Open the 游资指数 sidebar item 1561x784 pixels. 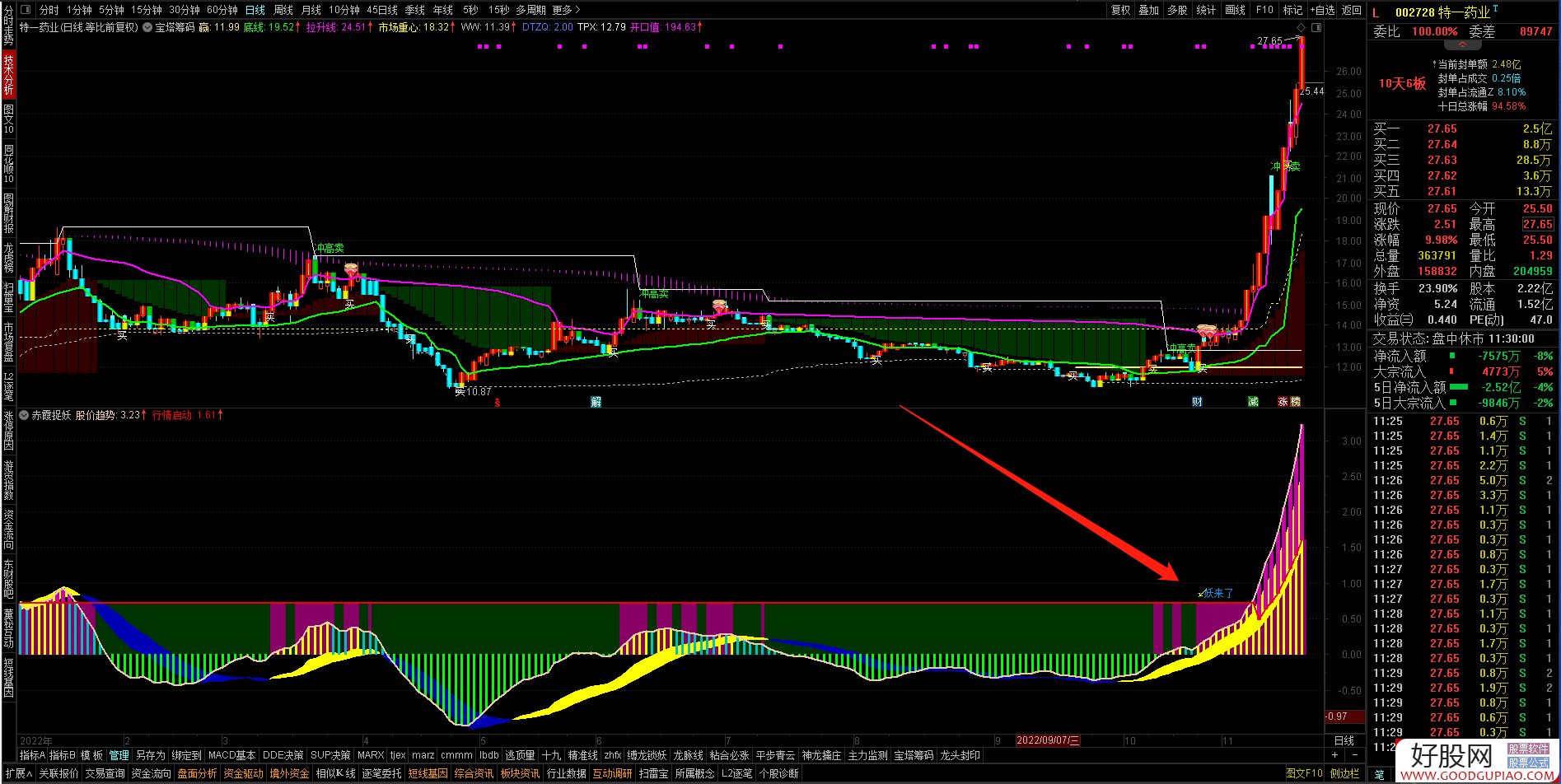pyautogui.click(x=8, y=480)
